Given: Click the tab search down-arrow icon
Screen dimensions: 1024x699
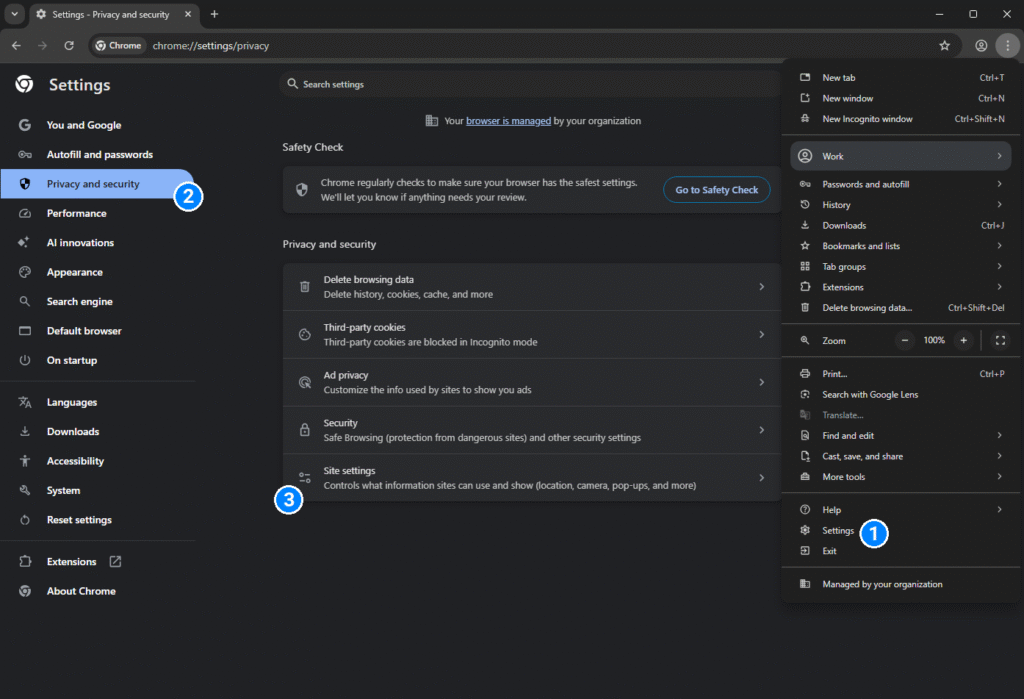Looking at the screenshot, I should click(14, 14).
